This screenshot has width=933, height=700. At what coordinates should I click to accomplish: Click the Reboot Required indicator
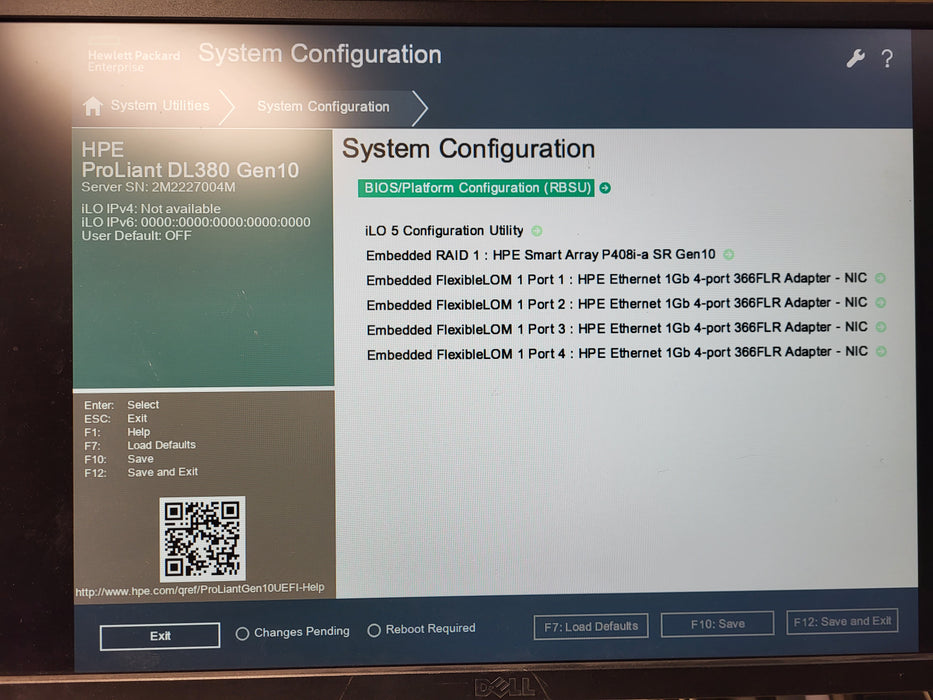(x=422, y=629)
